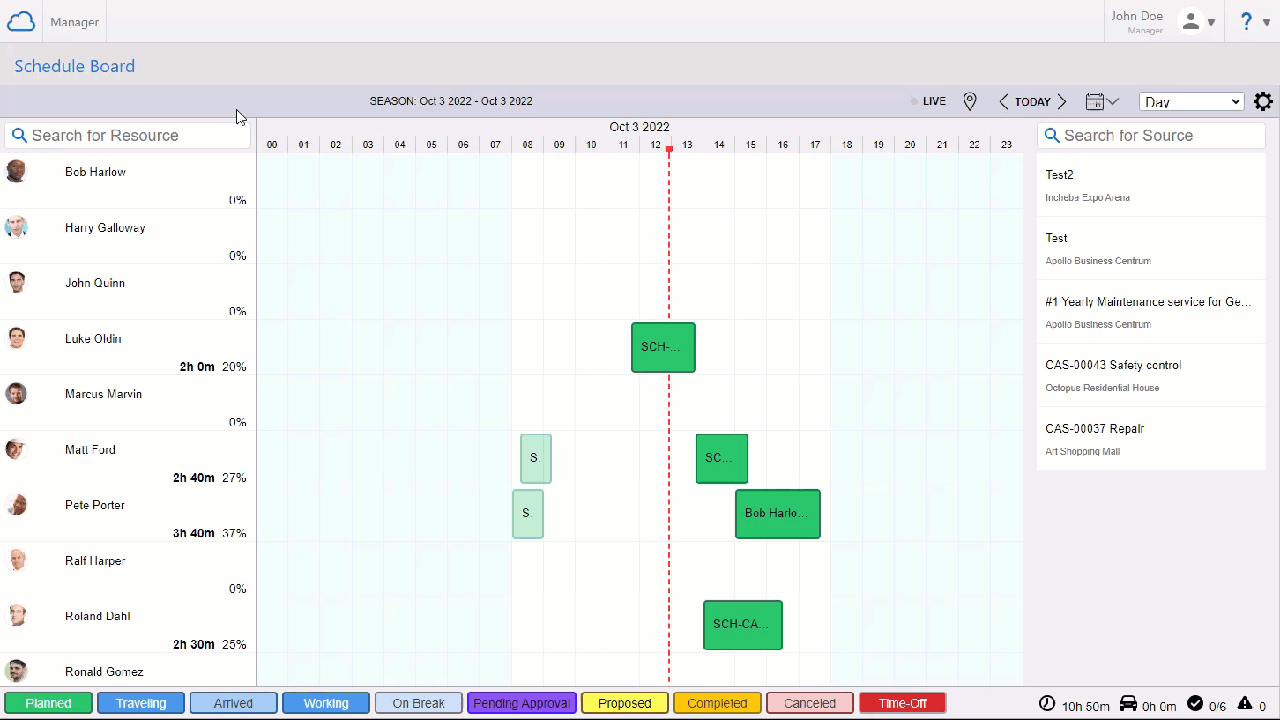Go to previous day with left arrow
The width and height of the screenshot is (1280, 720).
click(1004, 101)
